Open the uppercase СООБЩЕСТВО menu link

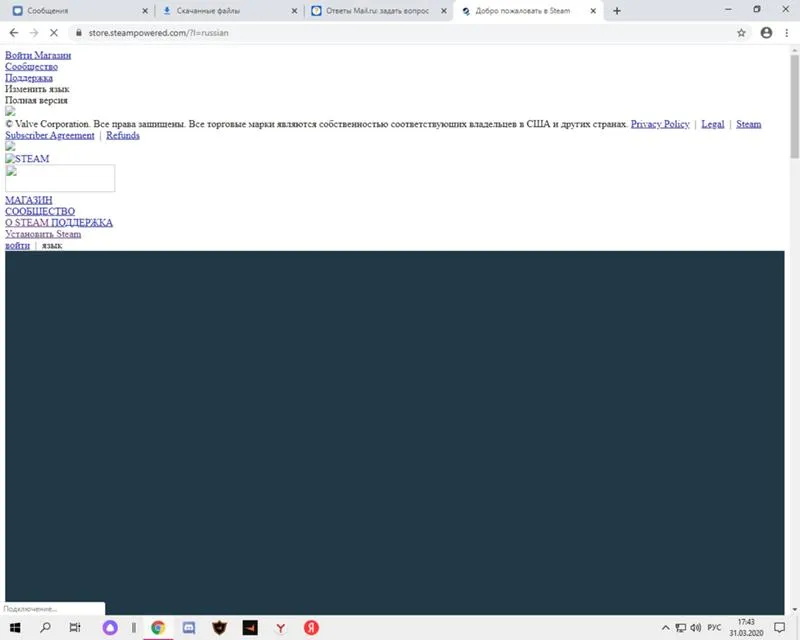click(40, 211)
